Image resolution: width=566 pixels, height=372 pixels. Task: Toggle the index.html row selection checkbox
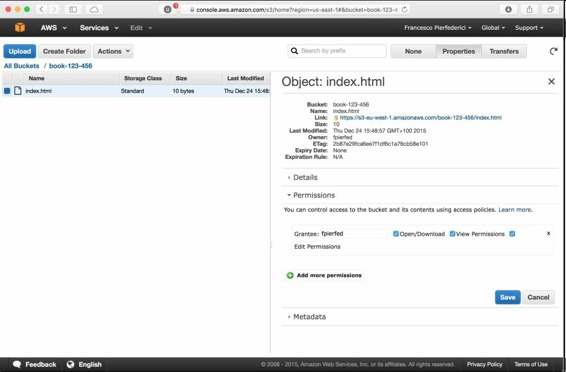click(7, 91)
